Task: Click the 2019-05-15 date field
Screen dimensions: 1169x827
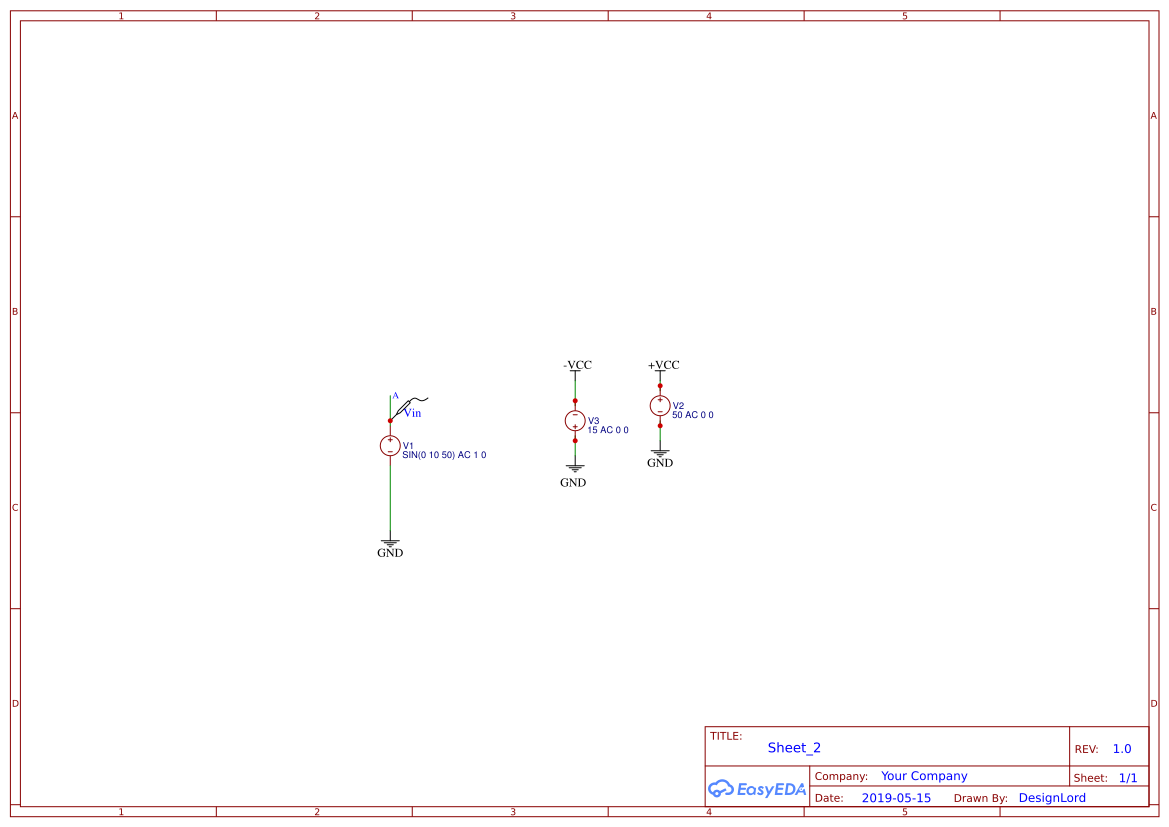Action: point(897,797)
